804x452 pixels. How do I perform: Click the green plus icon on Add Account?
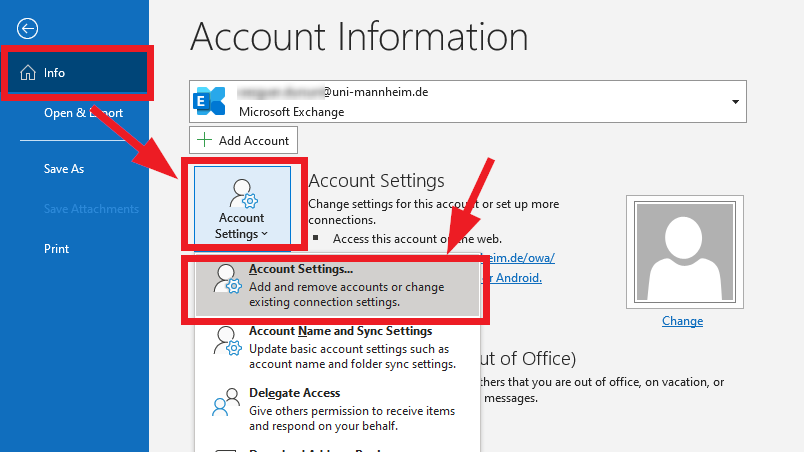point(205,140)
